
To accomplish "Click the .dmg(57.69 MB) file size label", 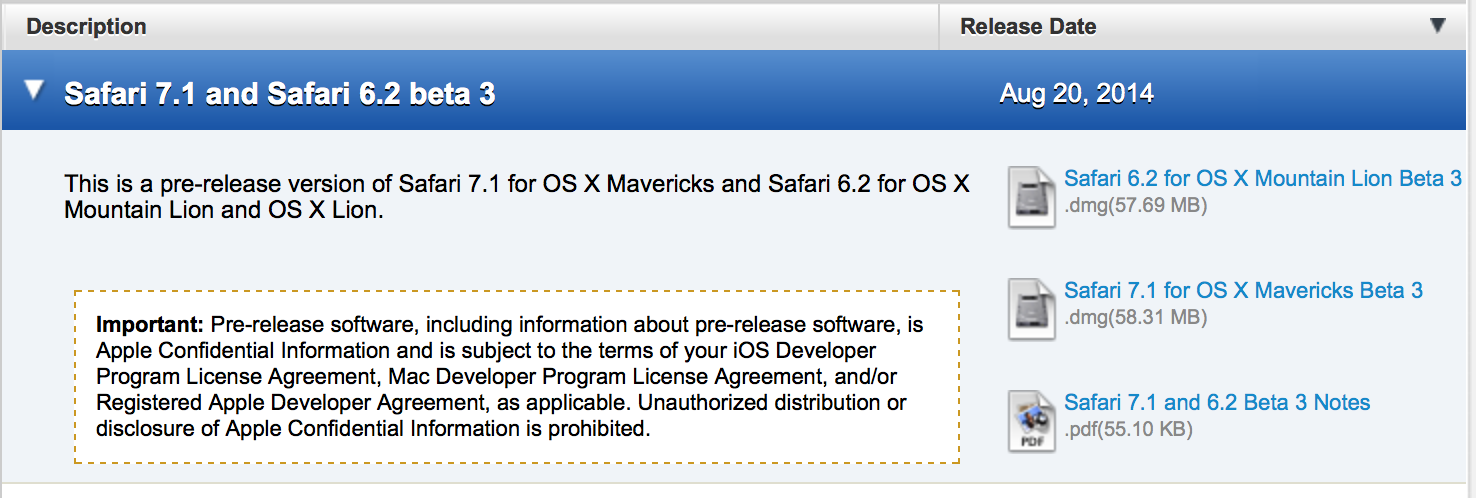I will pyautogui.click(x=1136, y=206).
